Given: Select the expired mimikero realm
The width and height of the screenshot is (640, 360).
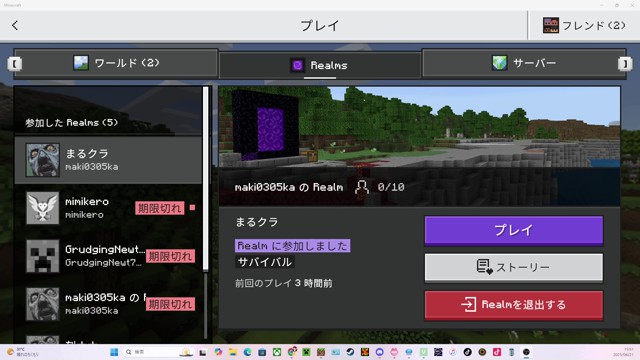Looking at the screenshot, I should click(x=108, y=208).
